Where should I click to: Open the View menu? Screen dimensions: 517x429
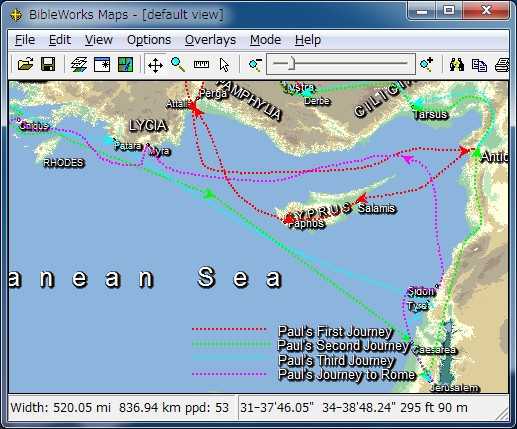[99, 40]
